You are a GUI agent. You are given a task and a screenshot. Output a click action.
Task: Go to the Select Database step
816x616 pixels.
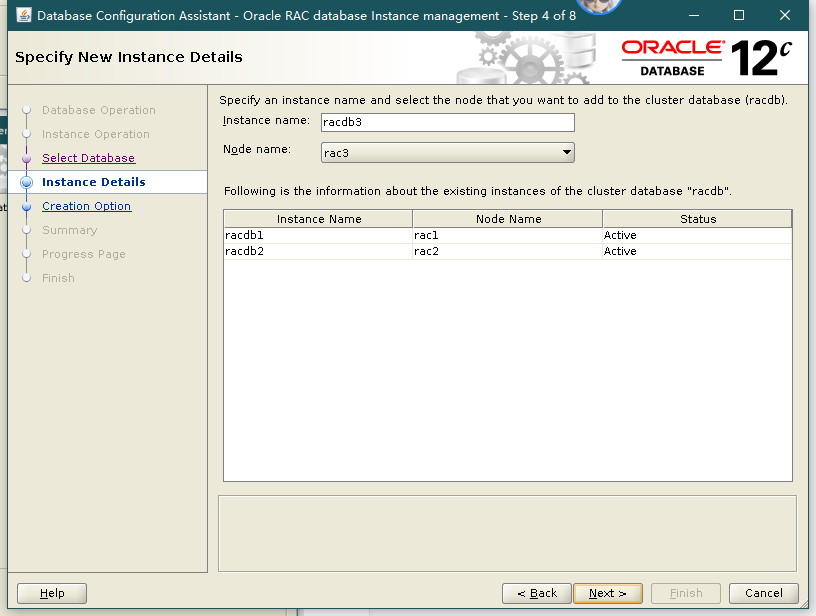click(x=88, y=158)
